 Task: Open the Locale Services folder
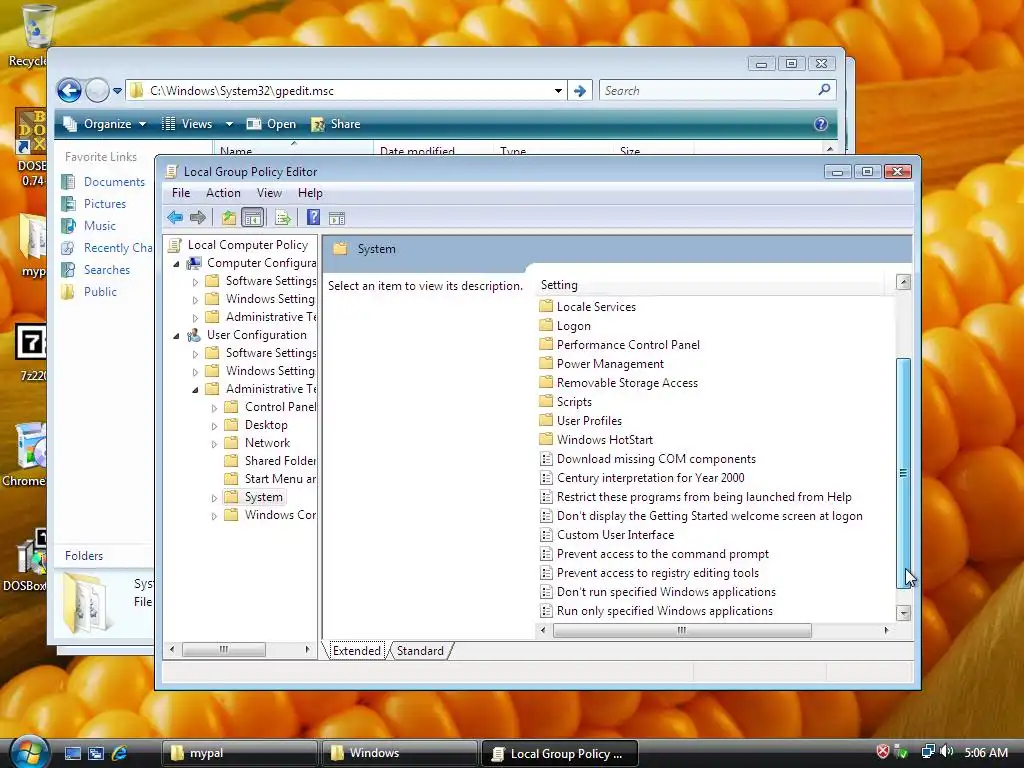588,306
